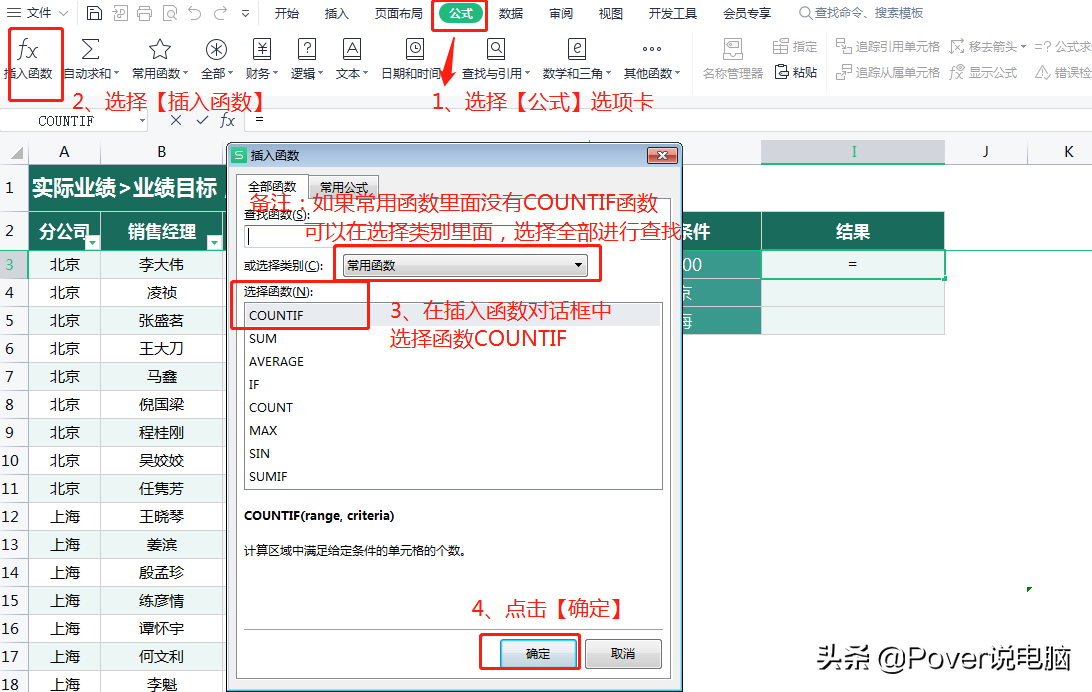
Task: Select the 公式 ribbon tab
Action: tap(460, 13)
